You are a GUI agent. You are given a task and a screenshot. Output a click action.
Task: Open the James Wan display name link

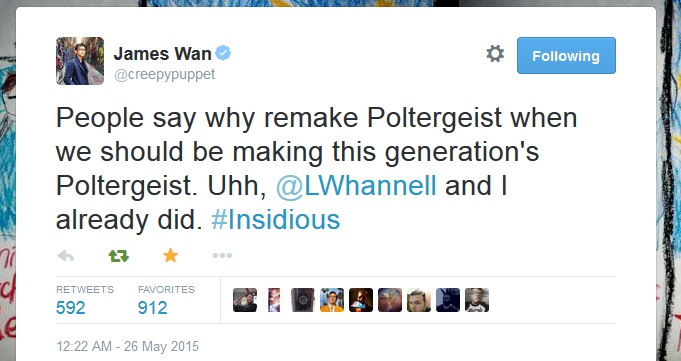(x=162, y=54)
